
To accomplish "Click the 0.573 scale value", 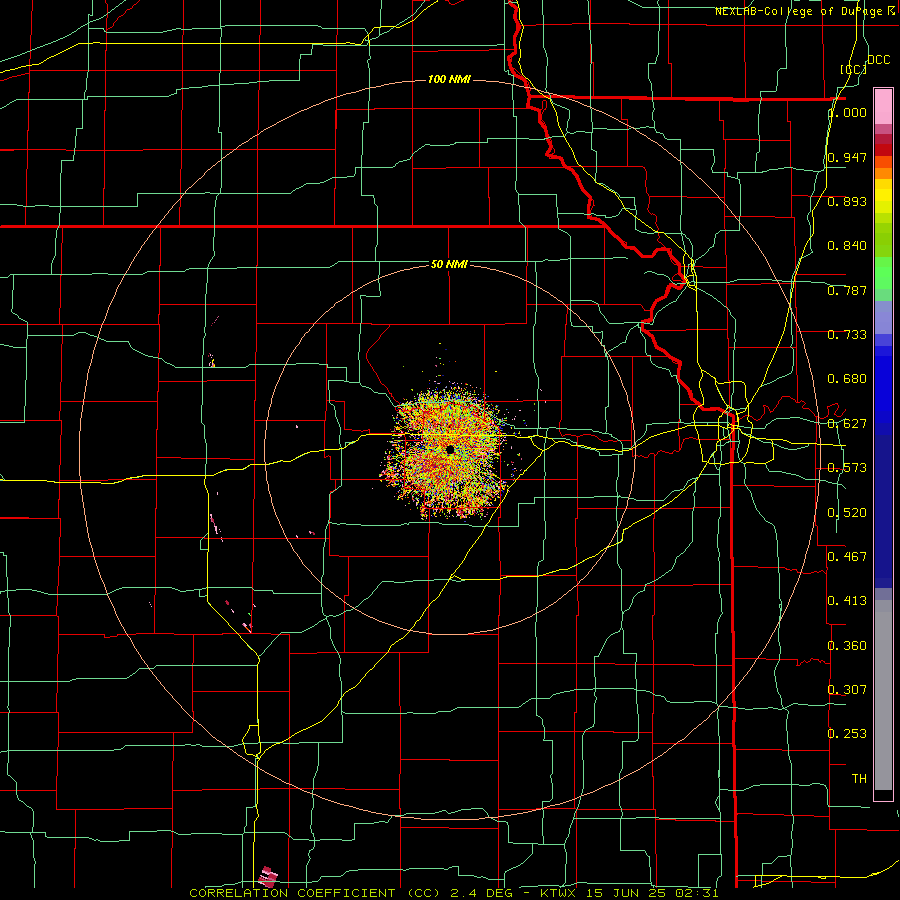I will coord(847,468).
